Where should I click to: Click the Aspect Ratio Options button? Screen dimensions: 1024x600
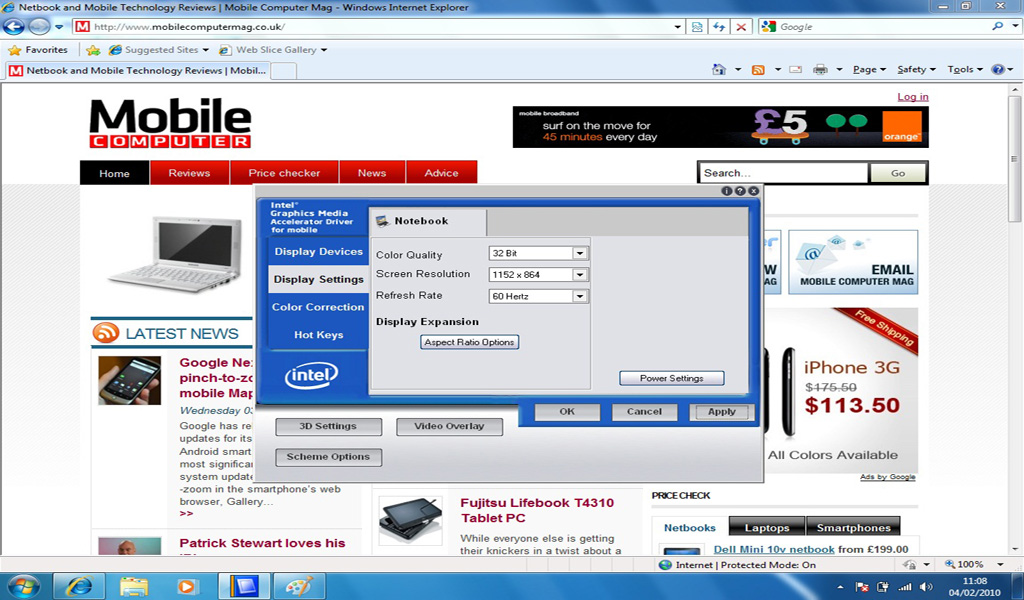click(x=470, y=342)
